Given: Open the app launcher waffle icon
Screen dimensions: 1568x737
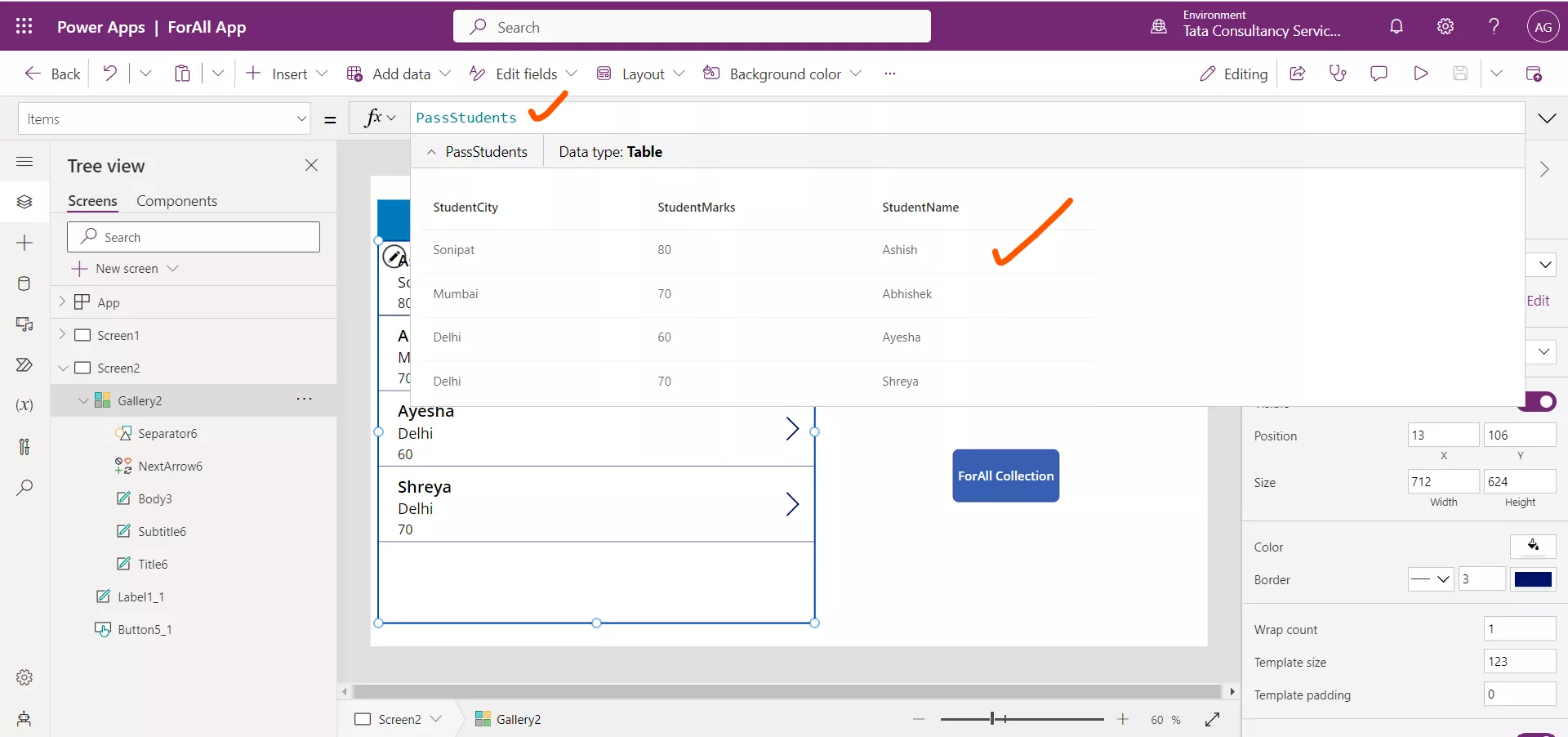Looking at the screenshot, I should (24, 26).
